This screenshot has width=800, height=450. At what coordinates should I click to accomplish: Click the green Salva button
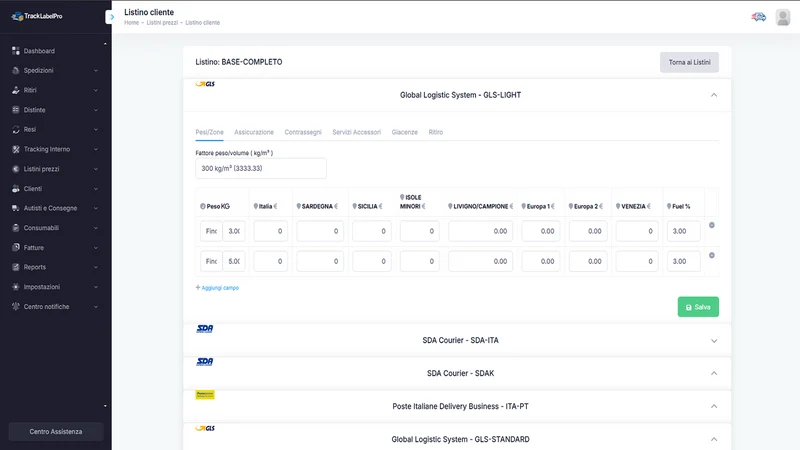698,307
